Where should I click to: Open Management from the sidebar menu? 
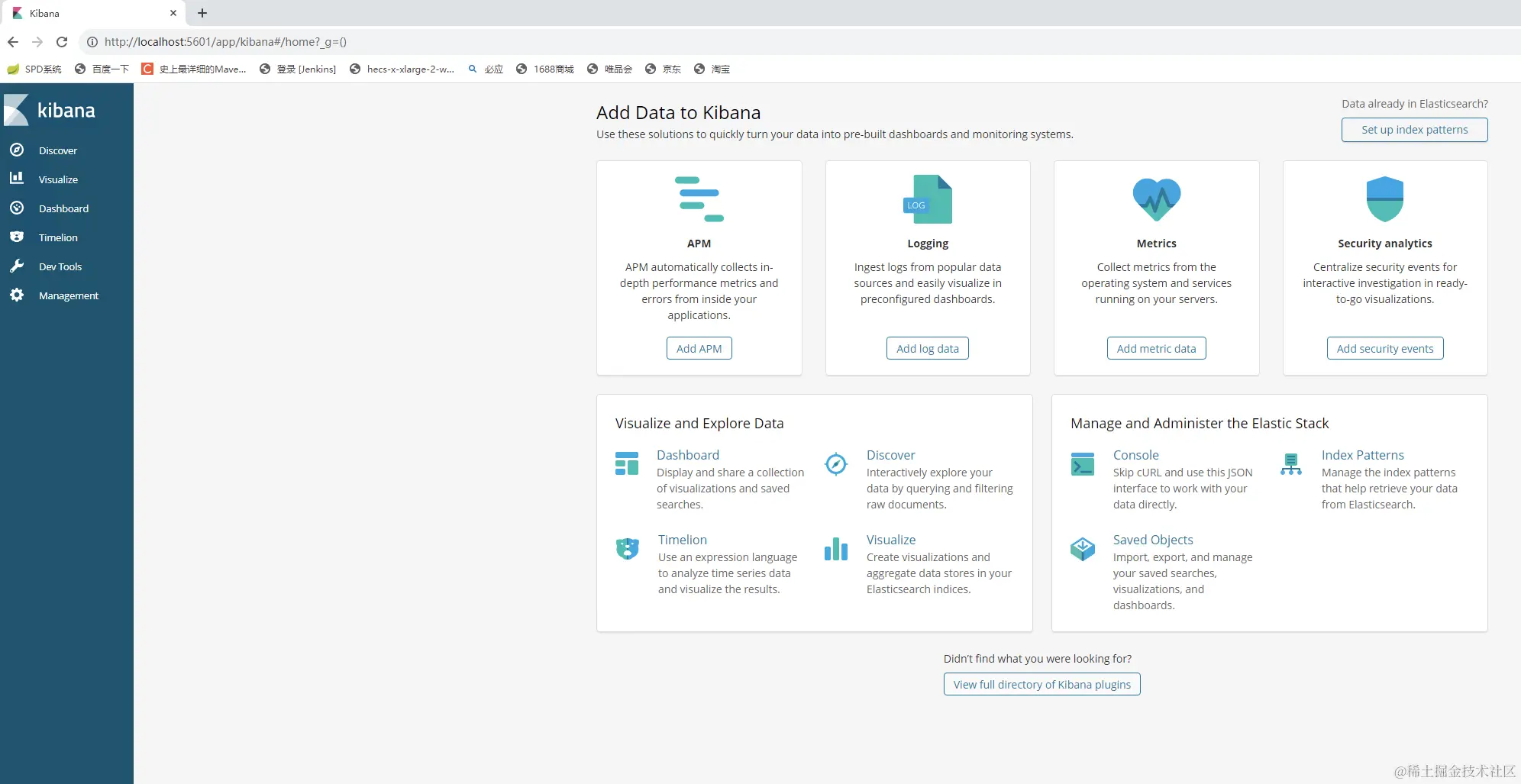[69, 295]
